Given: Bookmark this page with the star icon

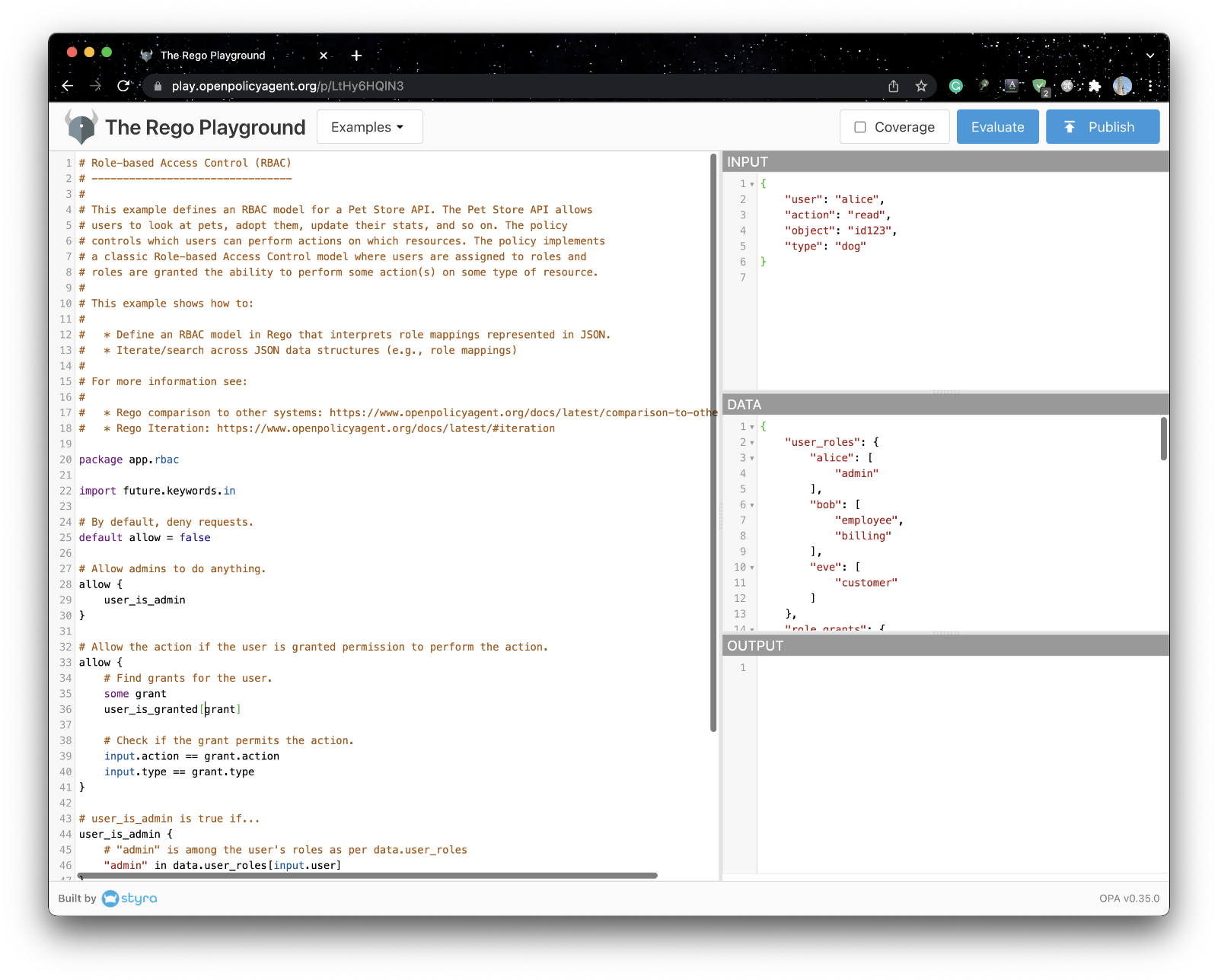Looking at the screenshot, I should click(x=921, y=86).
